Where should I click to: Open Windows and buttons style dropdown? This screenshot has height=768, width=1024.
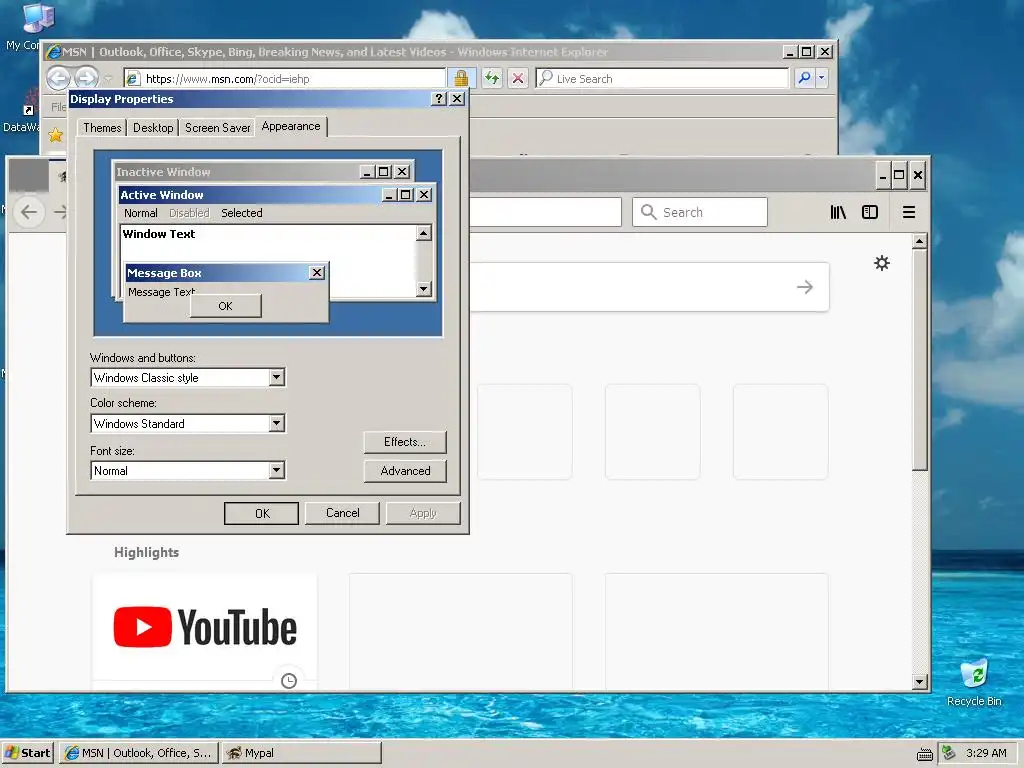click(x=276, y=377)
